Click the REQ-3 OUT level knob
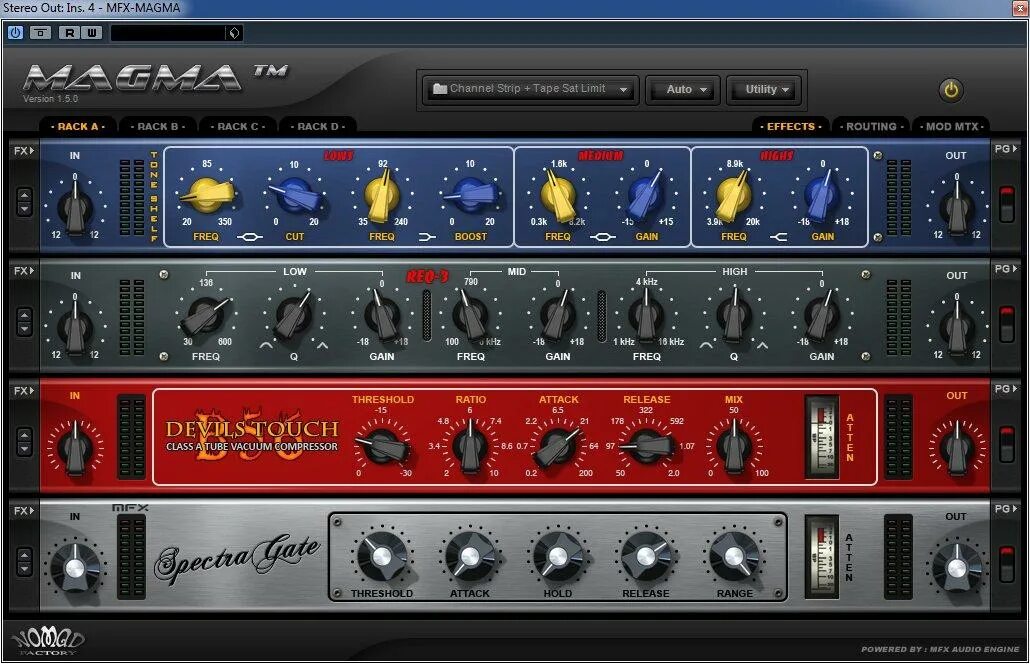1030x664 pixels. (956, 326)
